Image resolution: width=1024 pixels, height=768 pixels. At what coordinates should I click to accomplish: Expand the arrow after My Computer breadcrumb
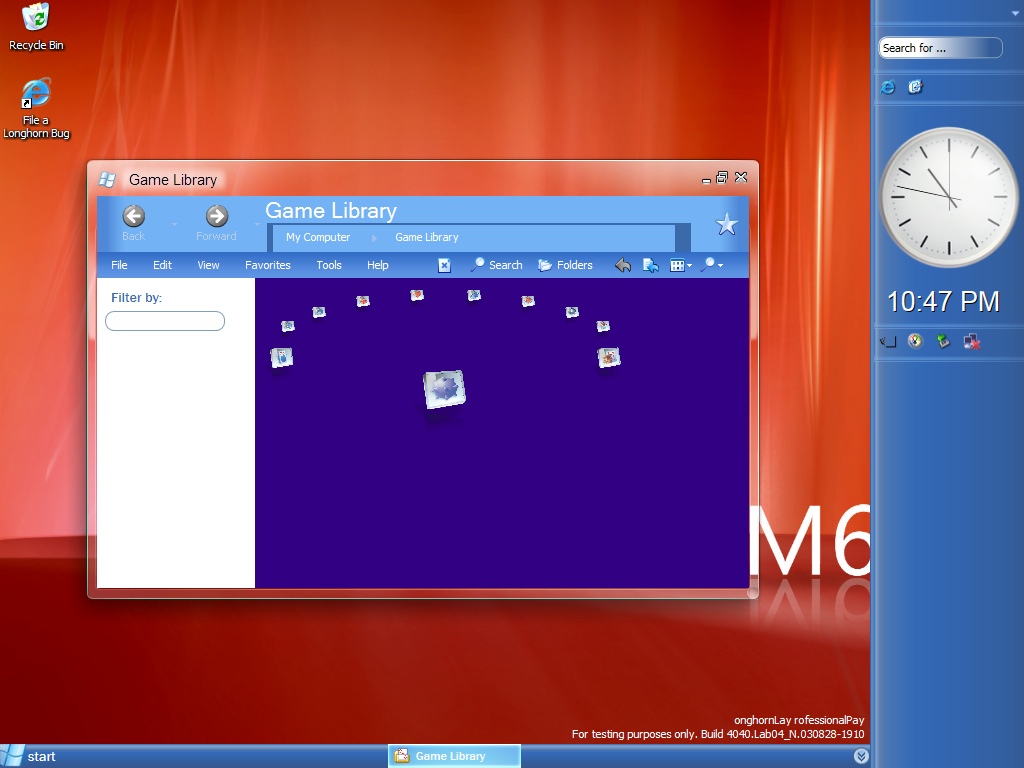[374, 238]
